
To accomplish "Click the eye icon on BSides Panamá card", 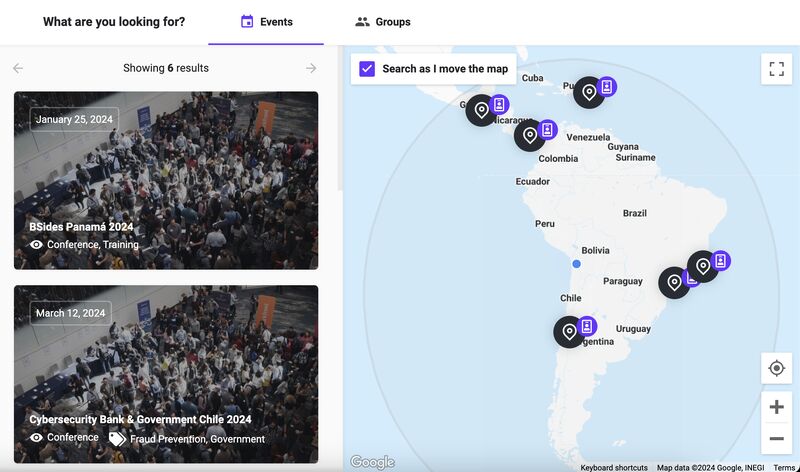I will pos(36,245).
